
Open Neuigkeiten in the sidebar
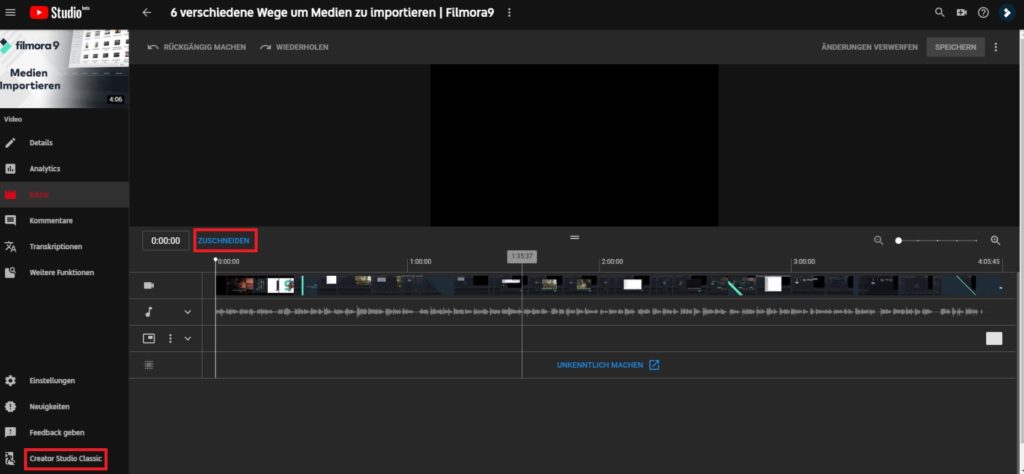tap(64, 407)
